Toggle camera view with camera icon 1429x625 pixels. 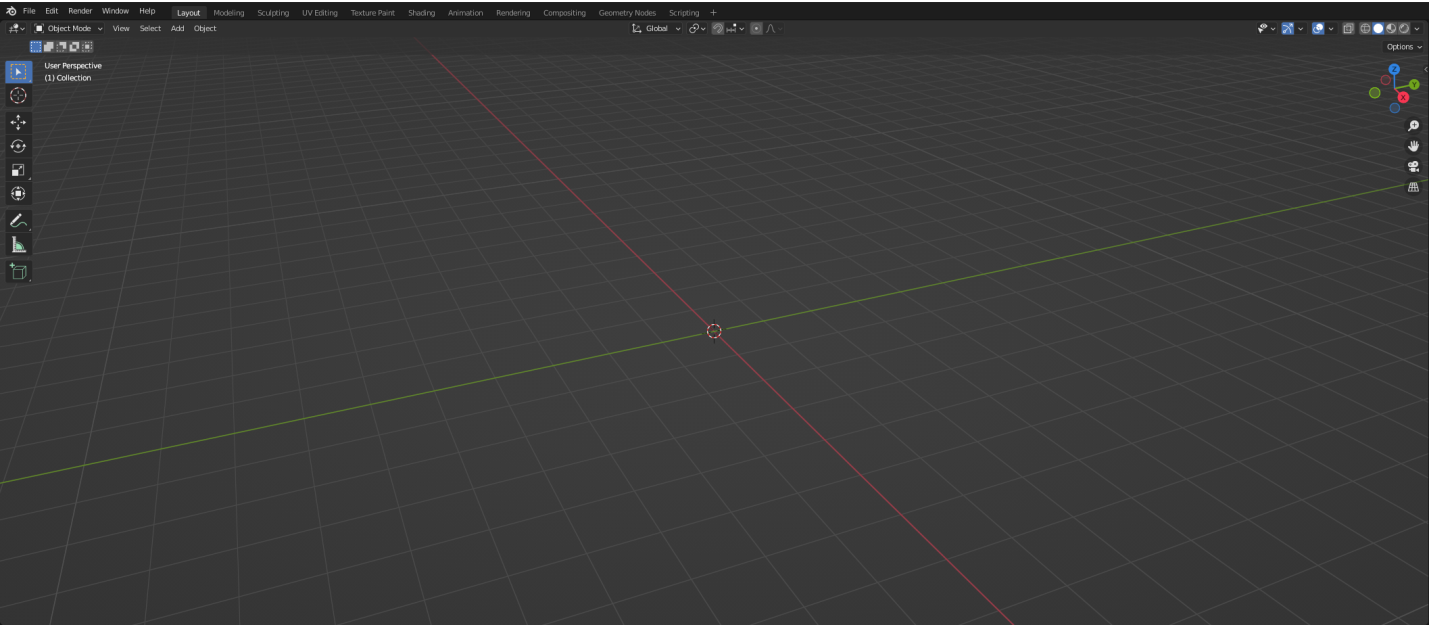click(1413, 166)
